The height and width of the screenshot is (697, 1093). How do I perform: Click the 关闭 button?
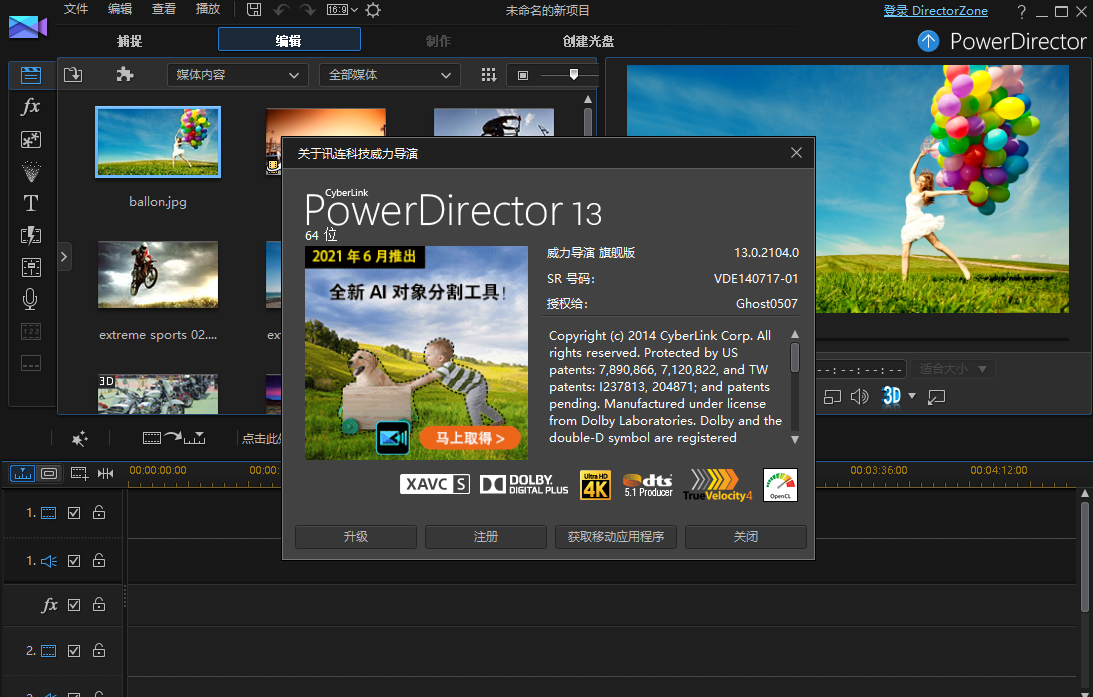point(746,537)
